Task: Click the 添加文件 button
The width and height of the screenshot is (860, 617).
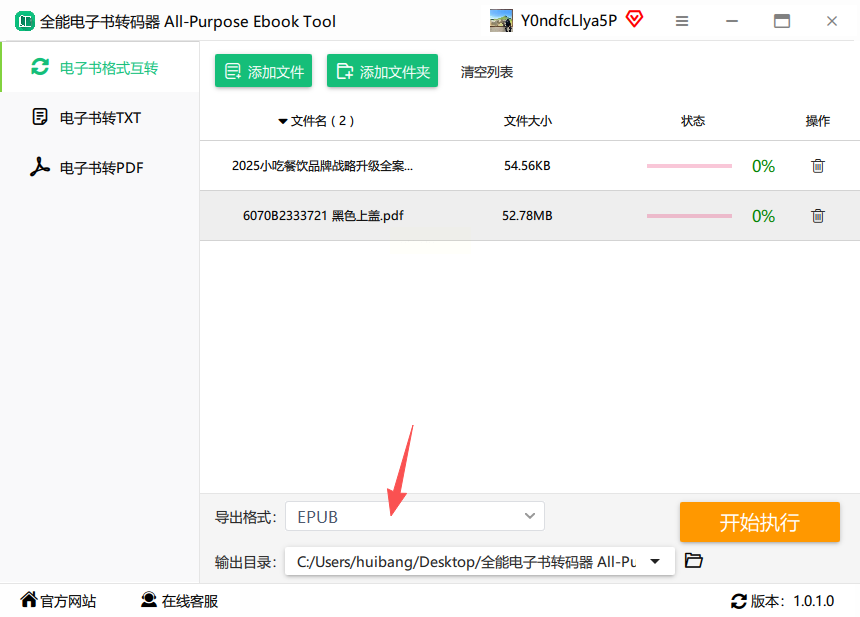Action: pyautogui.click(x=263, y=71)
